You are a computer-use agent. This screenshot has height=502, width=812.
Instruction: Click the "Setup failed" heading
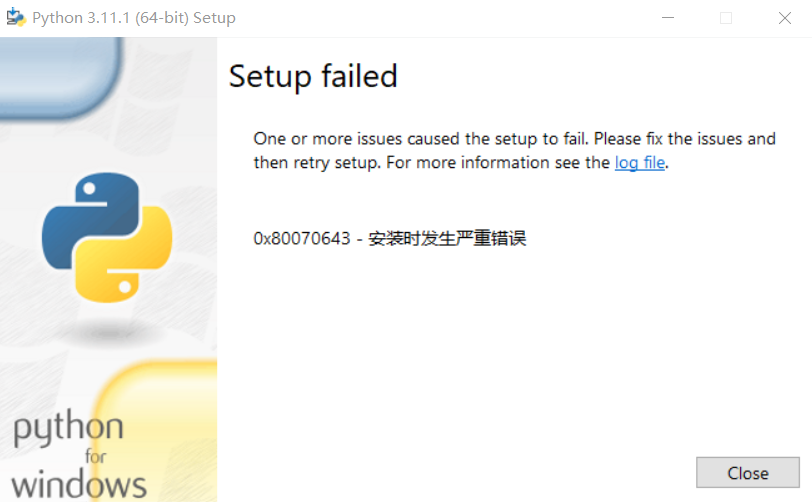[x=313, y=76]
